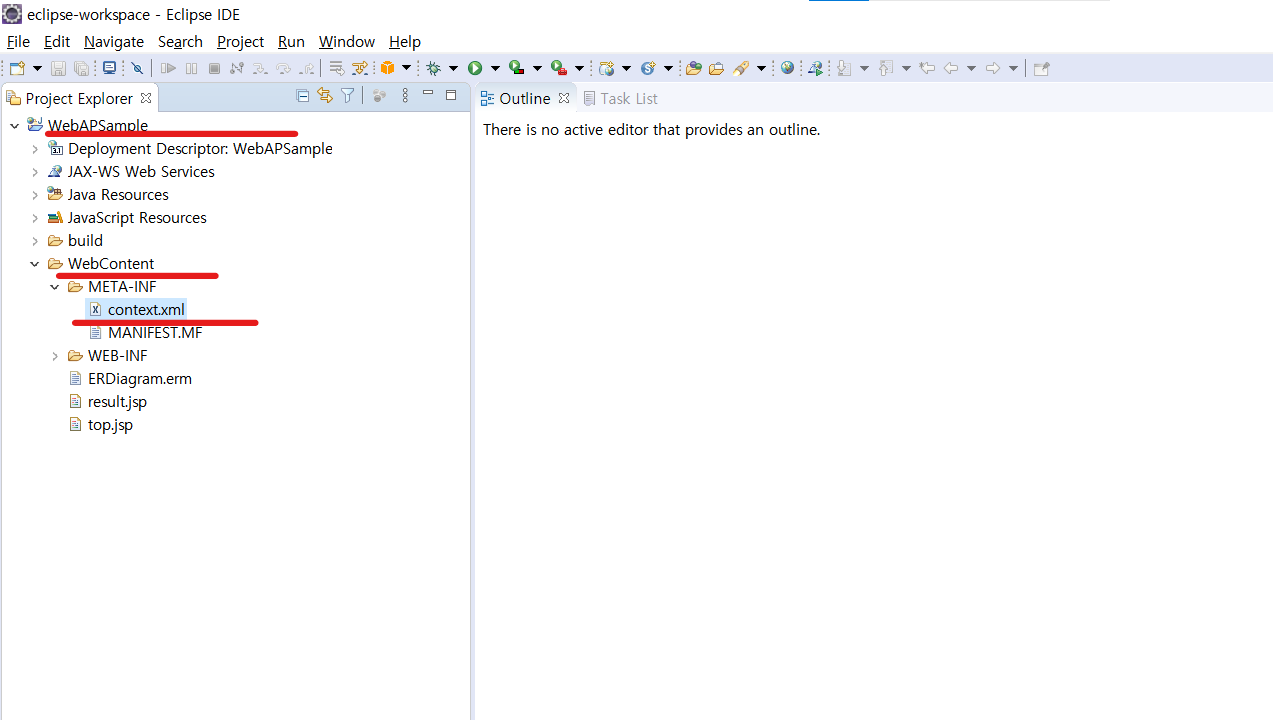Expand the JavaScript Resources node

(35, 217)
